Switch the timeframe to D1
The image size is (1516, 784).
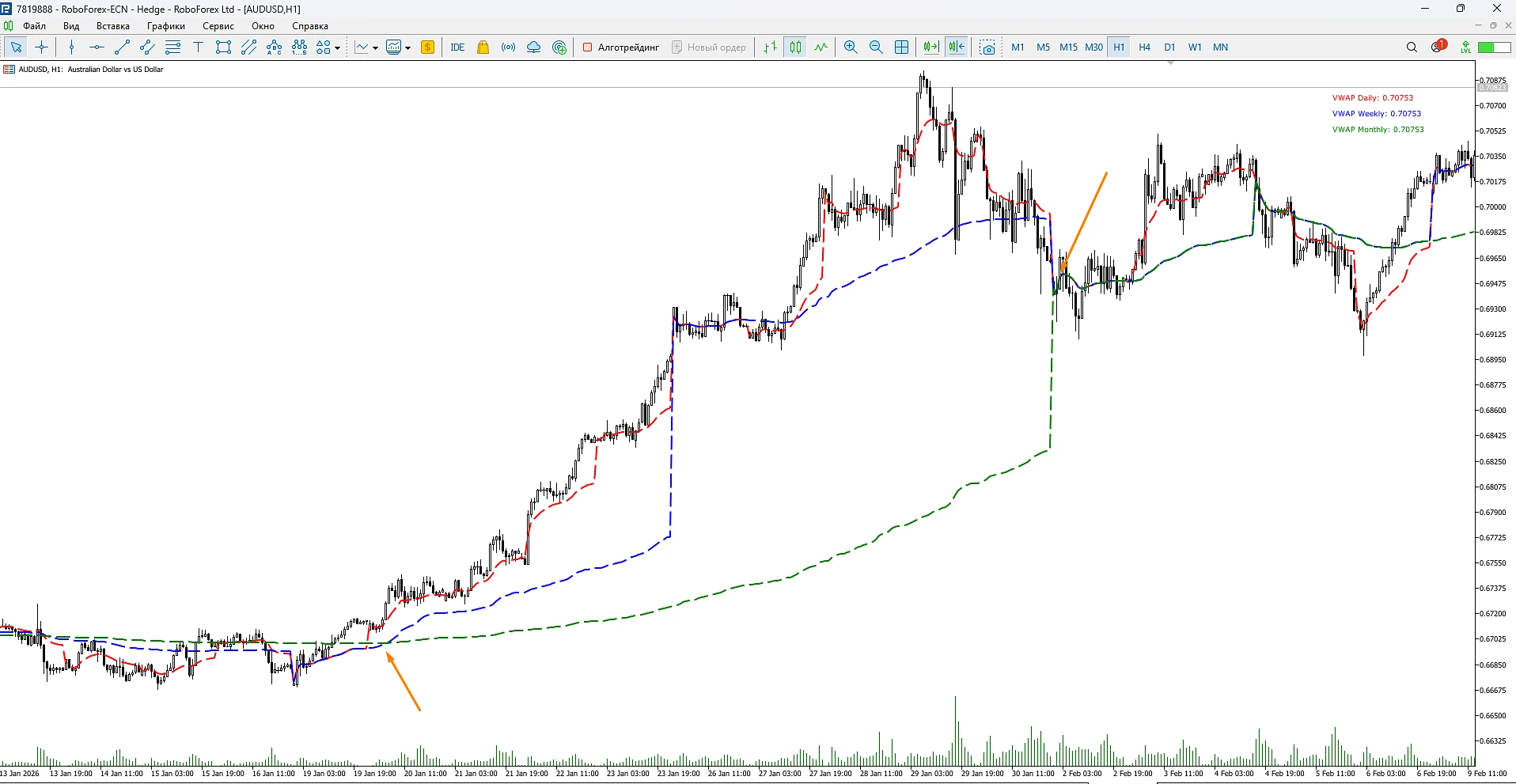coord(1169,47)
